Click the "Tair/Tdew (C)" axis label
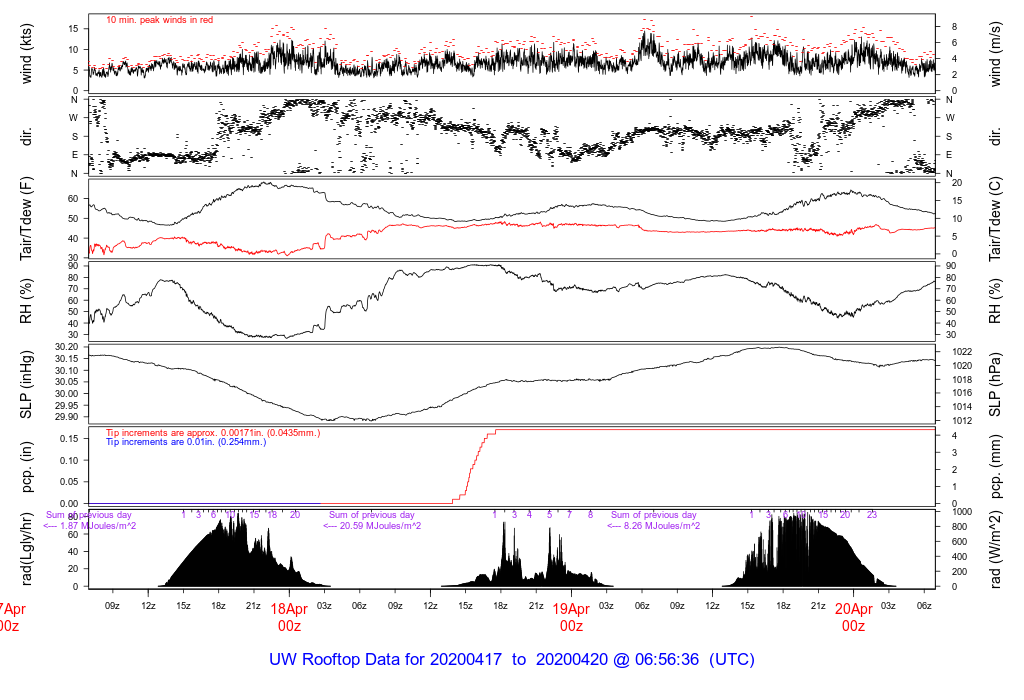Image resolution: width=1024 pixels, height=700 pixels. (995, 219)
